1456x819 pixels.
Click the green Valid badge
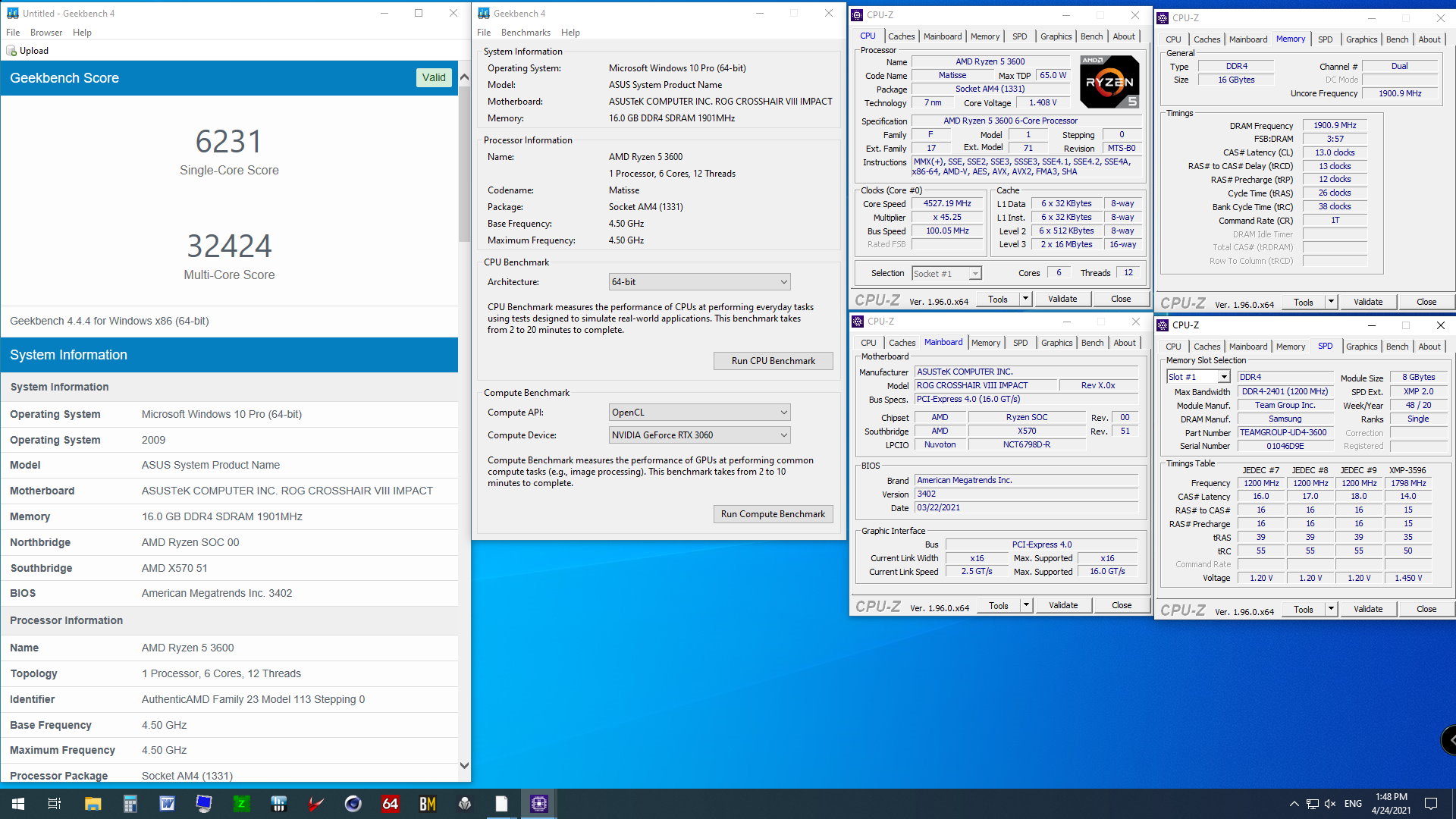[434, 77]
